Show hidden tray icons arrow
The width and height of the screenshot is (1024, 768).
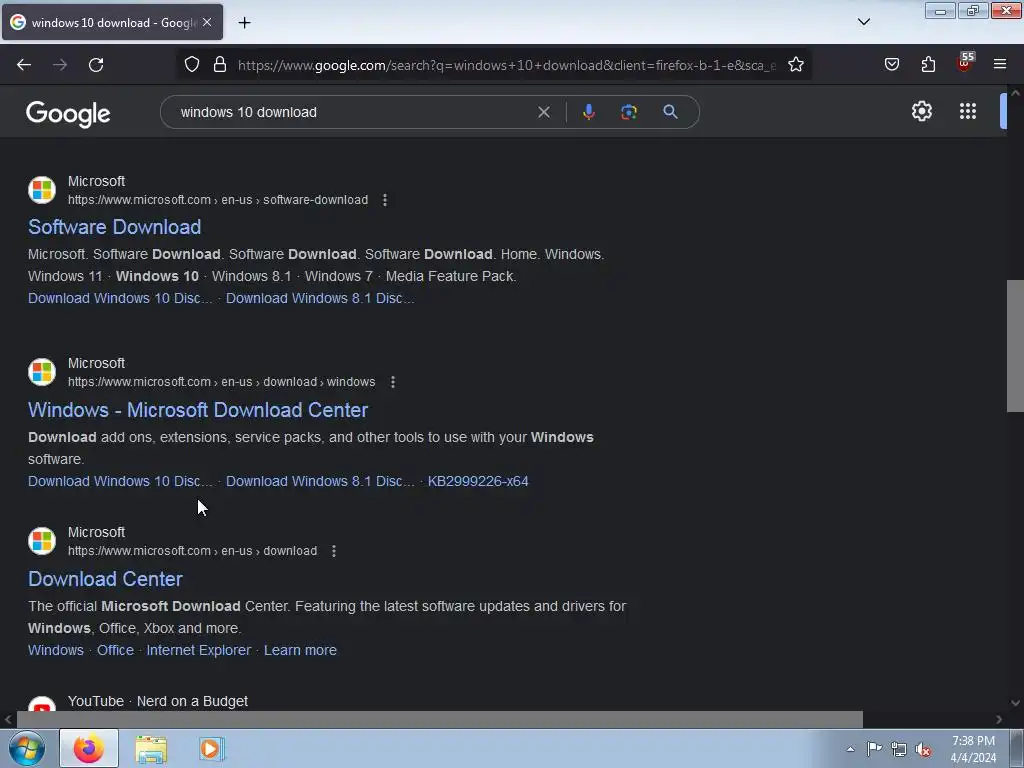pyautogui.click(x=850, y=749)
